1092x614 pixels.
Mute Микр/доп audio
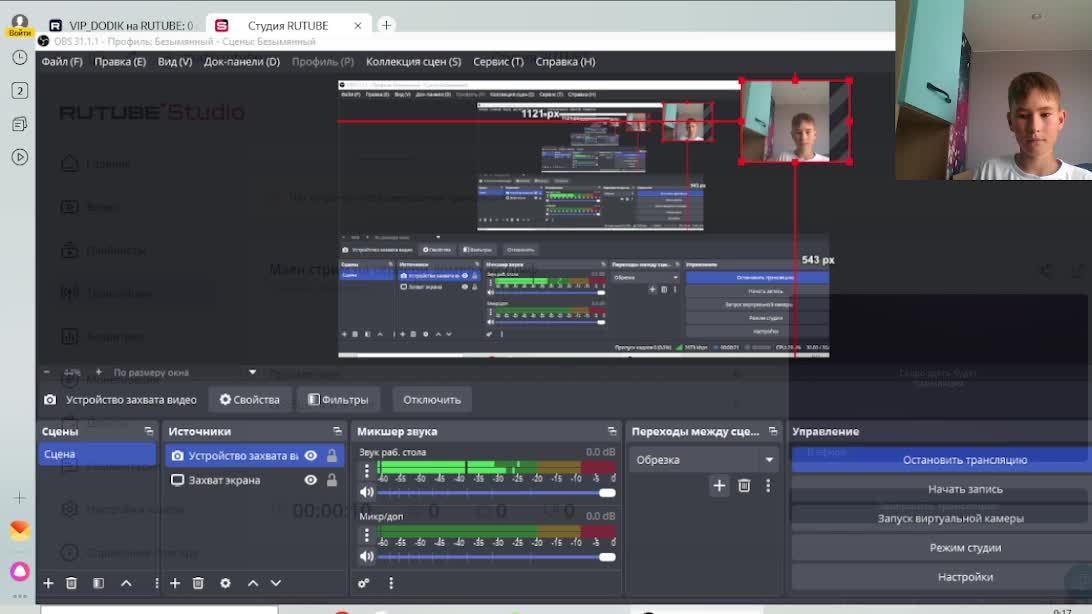pyautogui.click(x=366, y=556)
